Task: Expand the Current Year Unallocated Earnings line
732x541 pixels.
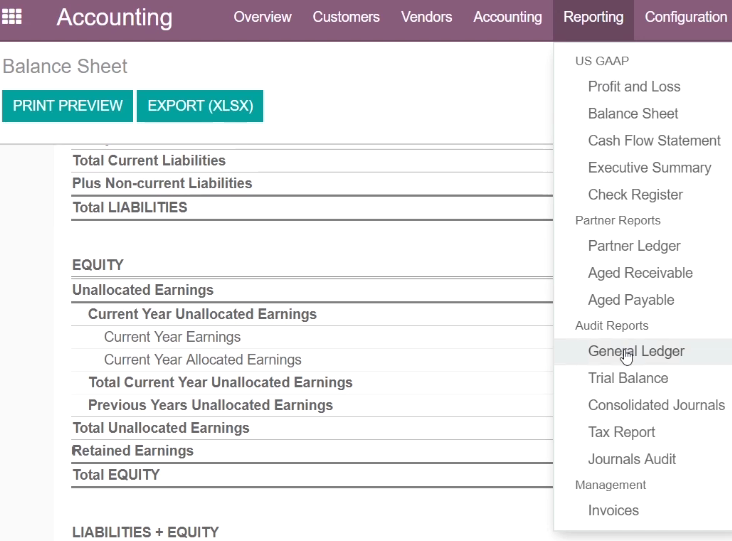Action: [202, 314]
